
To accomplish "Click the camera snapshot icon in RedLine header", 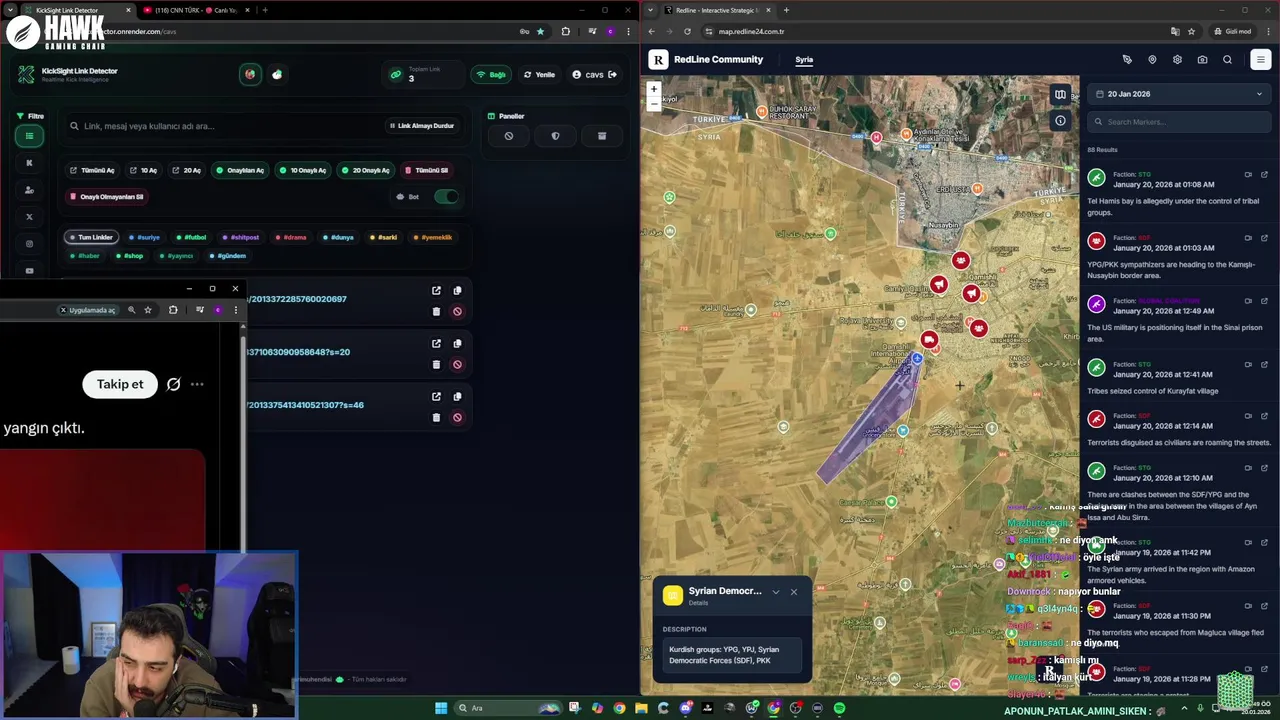I will 1202,60.
